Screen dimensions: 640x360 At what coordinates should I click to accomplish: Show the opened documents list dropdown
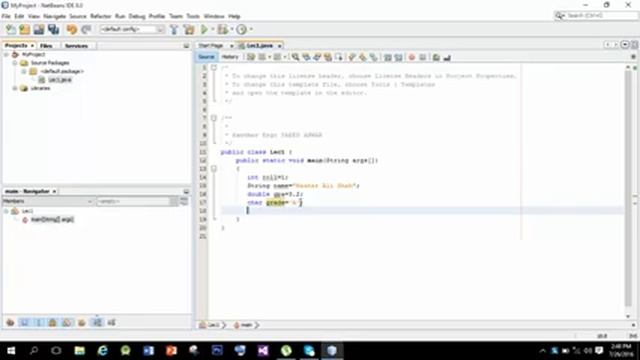click(625, 45)
